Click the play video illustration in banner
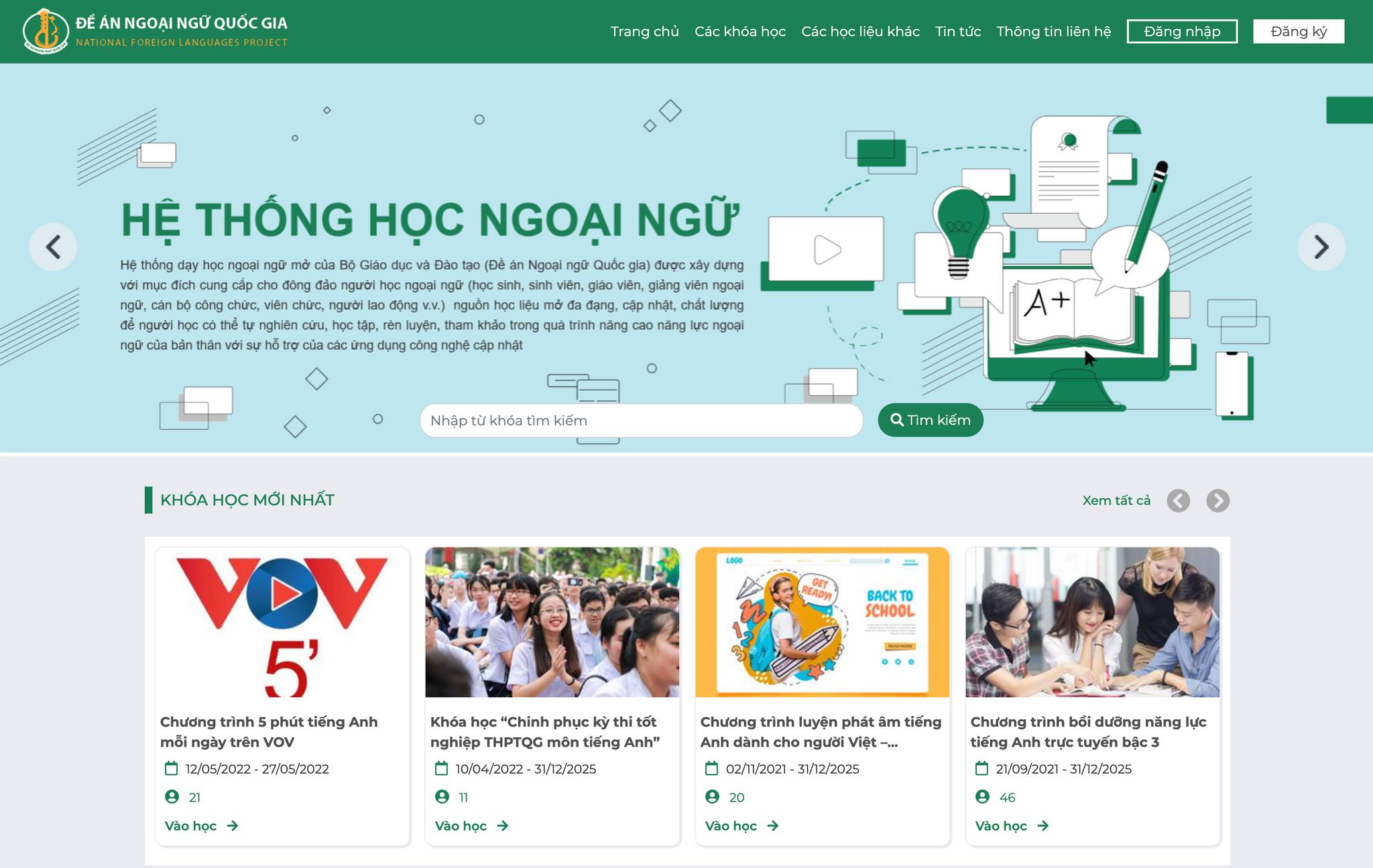The width and height of the screenshot is (1373, 868). pyautogui.click(x=826, y=249)
